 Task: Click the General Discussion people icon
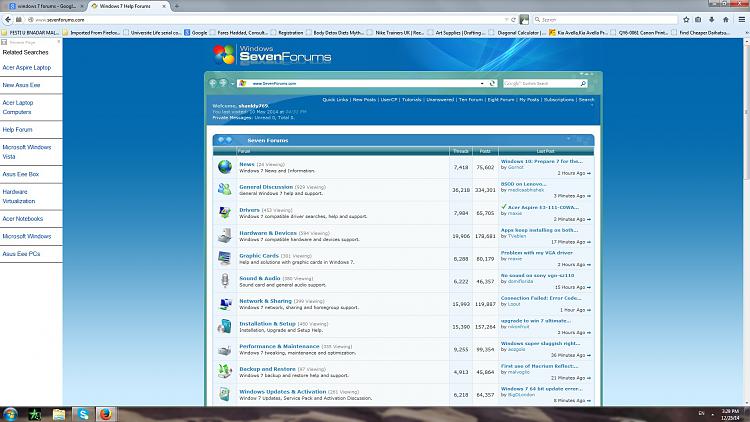[x=225, y=189]
